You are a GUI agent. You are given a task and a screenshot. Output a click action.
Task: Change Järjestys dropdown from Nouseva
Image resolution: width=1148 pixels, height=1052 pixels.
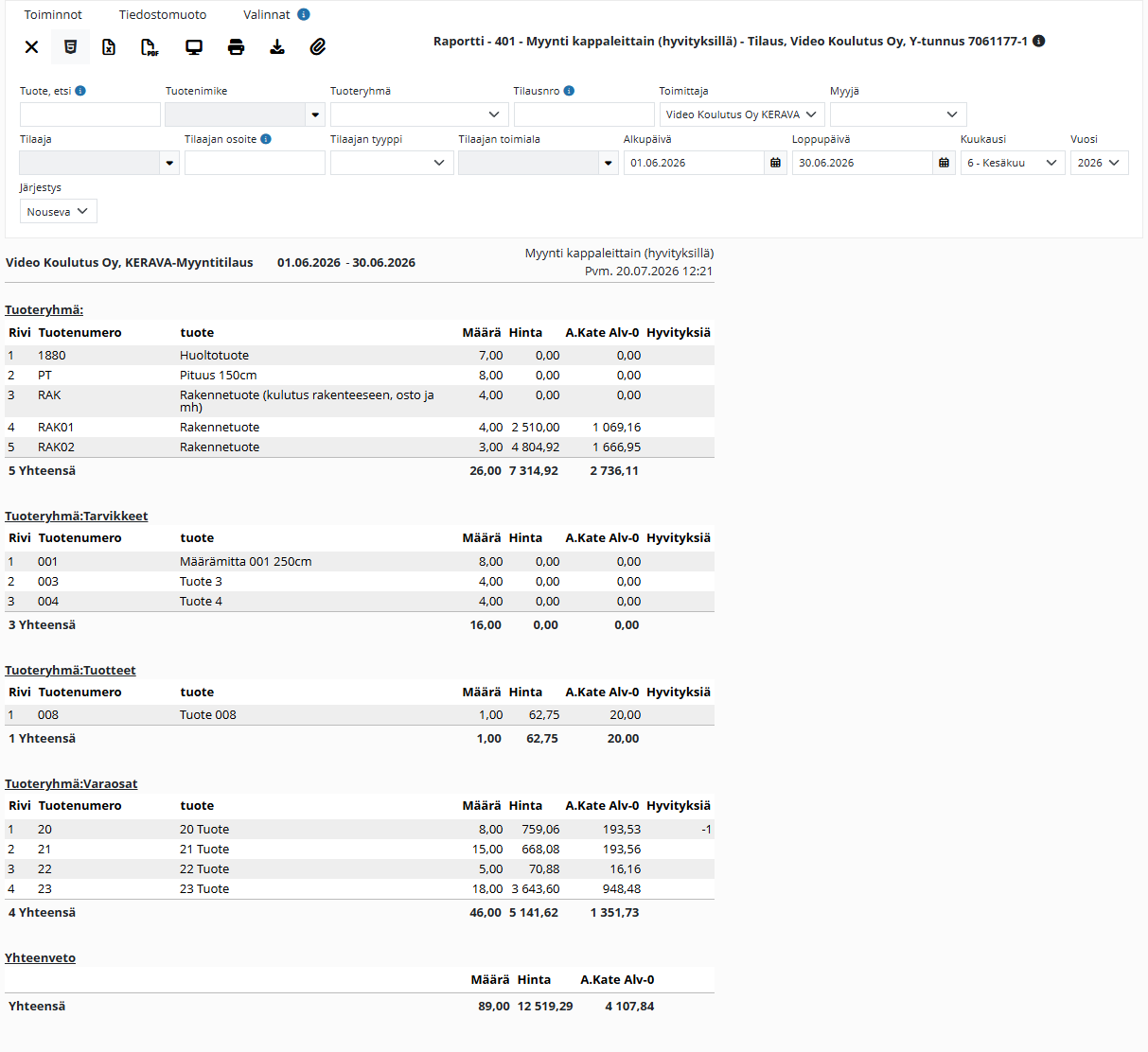(58, 212)
